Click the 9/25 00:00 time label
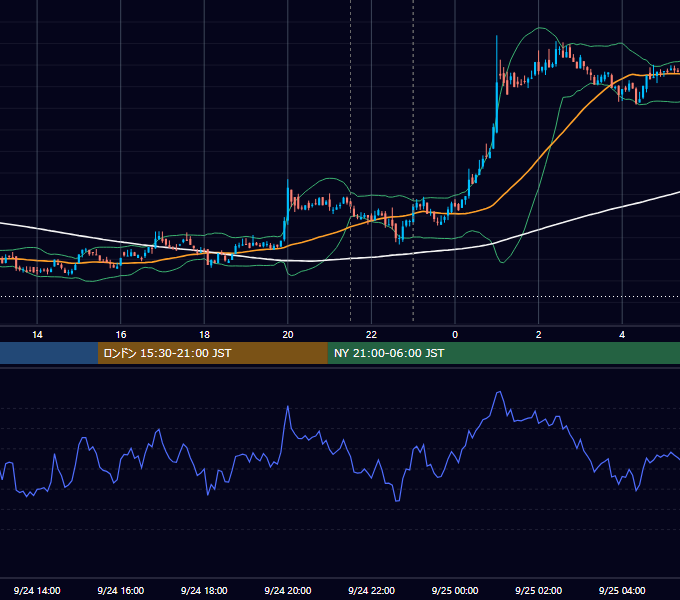 click(455, 590)
